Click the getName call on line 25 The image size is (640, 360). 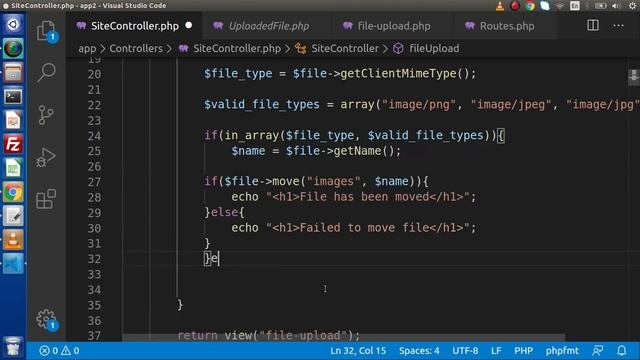(357, 151)
